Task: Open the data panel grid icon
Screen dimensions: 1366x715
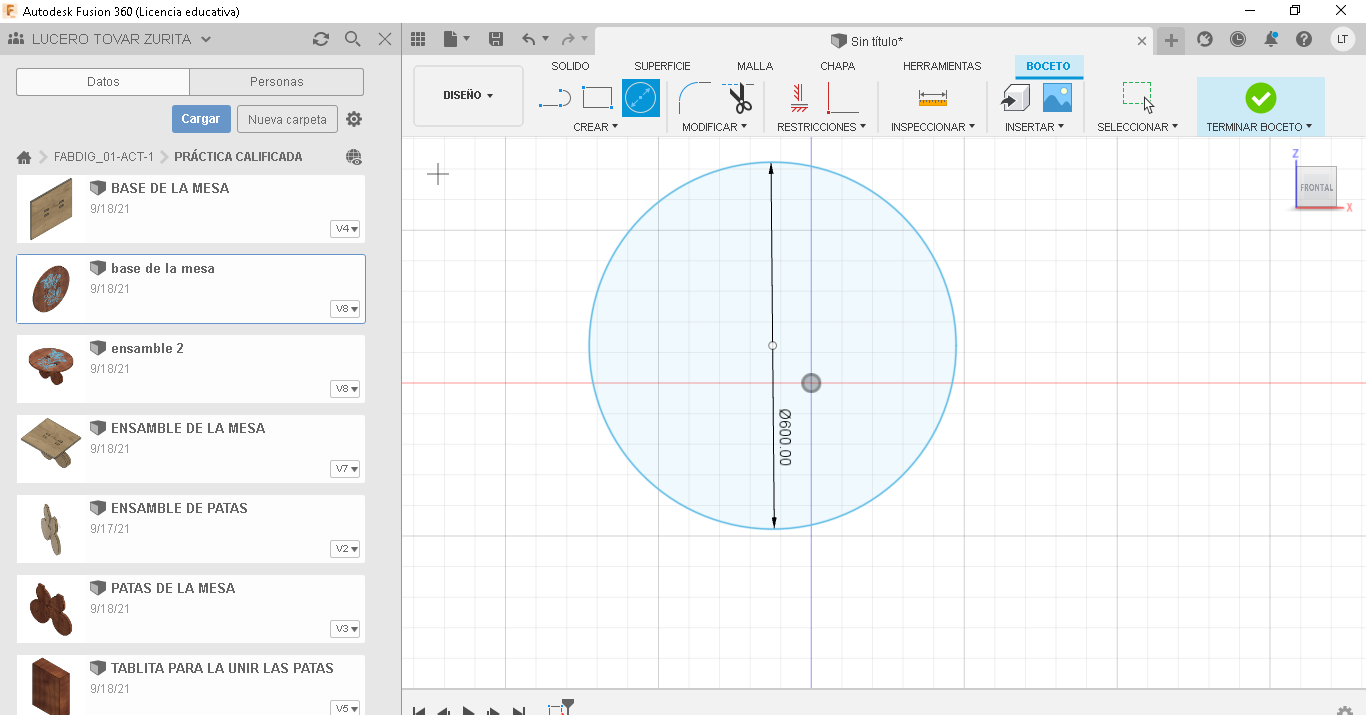Action: coord(418,39)
